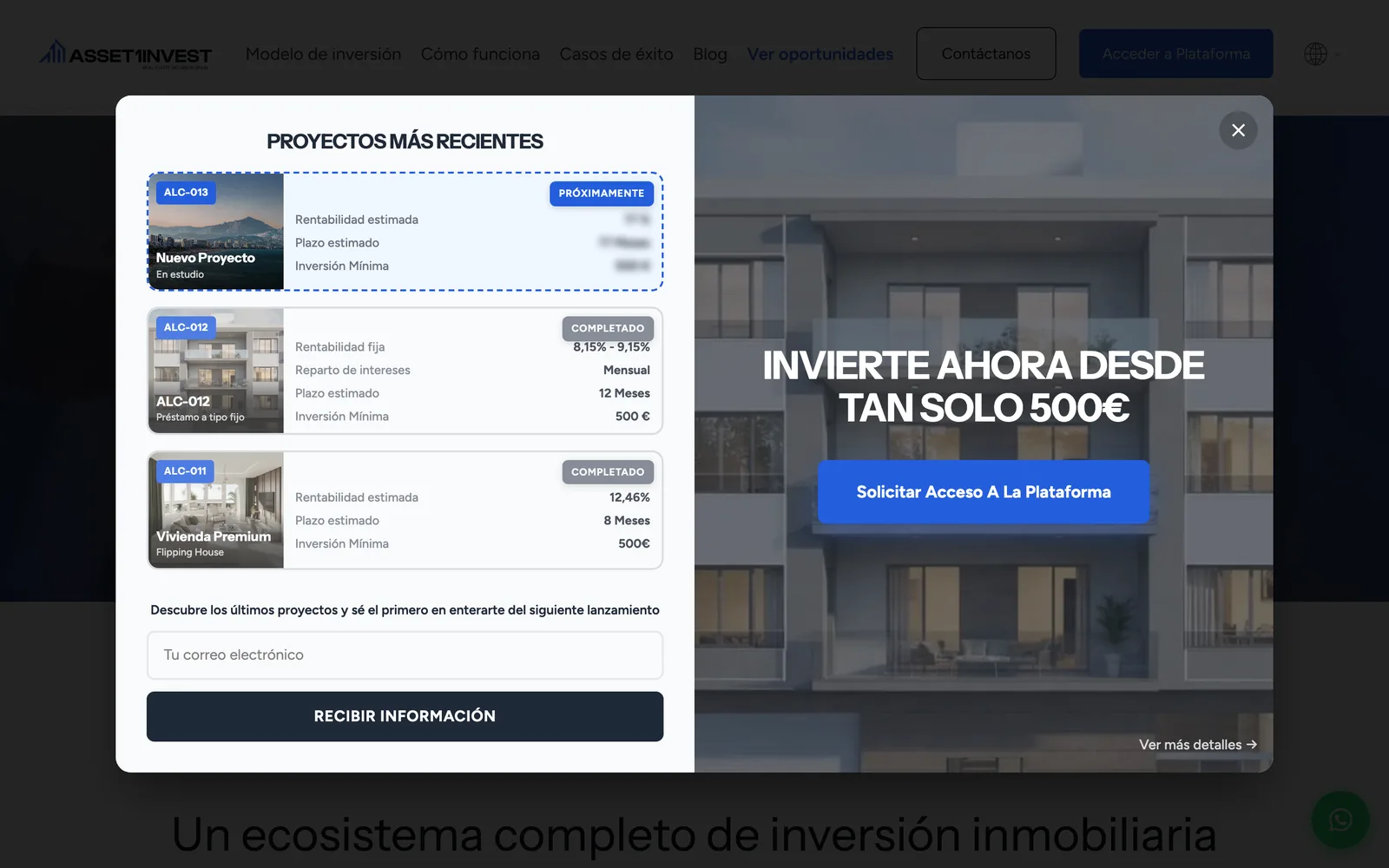Image resolution: width=1389 pixels, height=868 pixels.
Task: Open the Nuevo Proyecto thumbnail image
Action: tap(216, 232)
